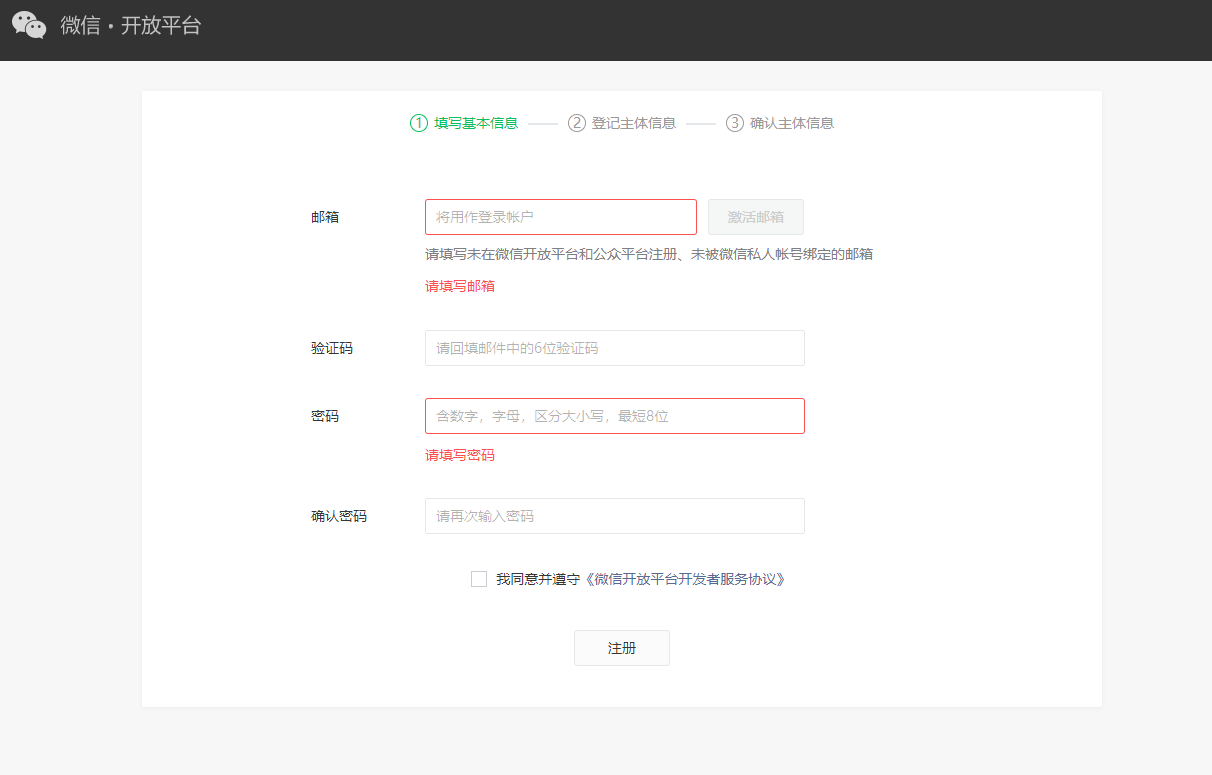Screen dimensions: 1212x775
Task: Click the 确认密码 field label
Action: click(339, 516)
